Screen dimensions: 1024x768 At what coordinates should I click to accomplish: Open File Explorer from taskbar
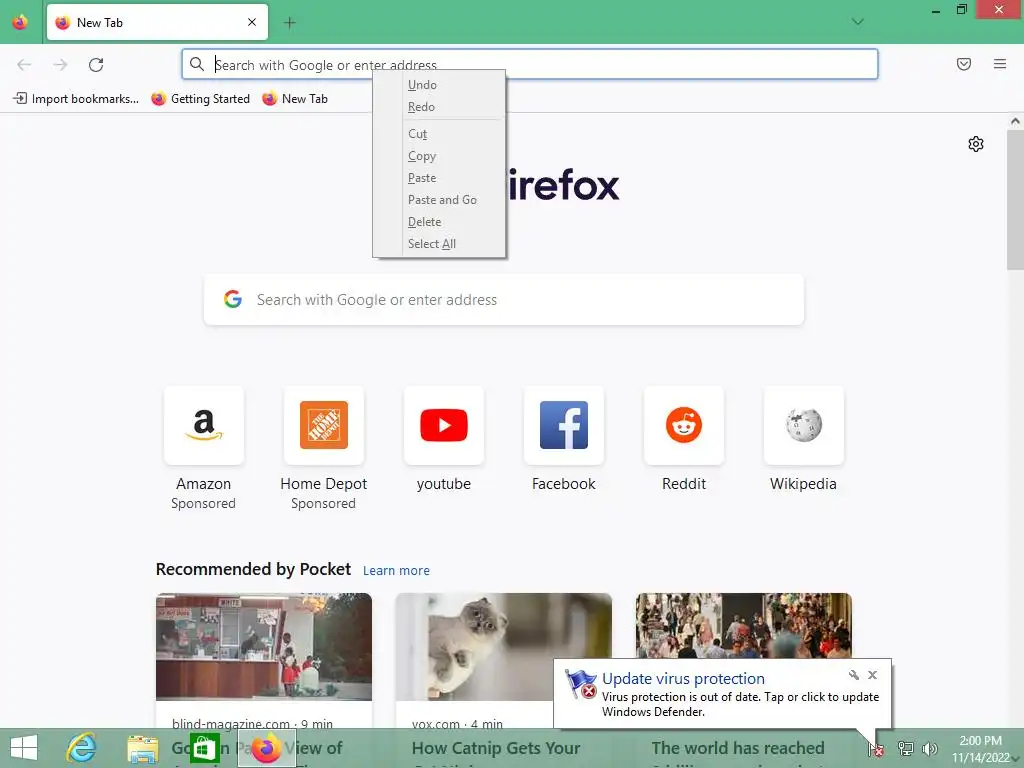pyautogui.click(x=142, y=748)
